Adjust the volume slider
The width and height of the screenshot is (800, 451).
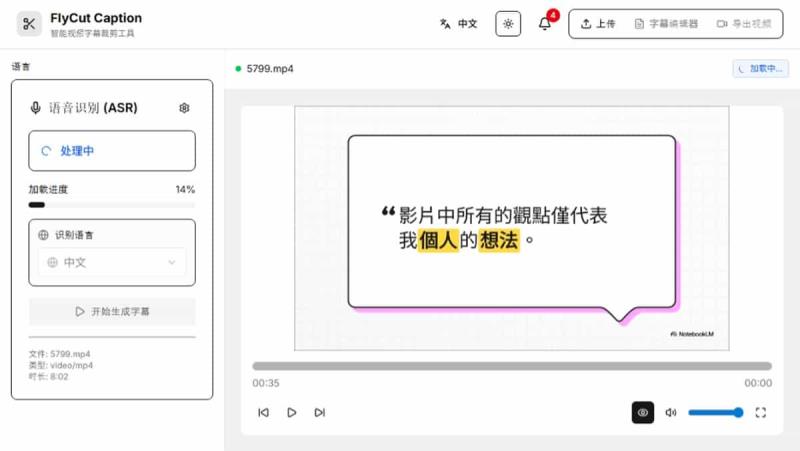(x=715, y=412)
